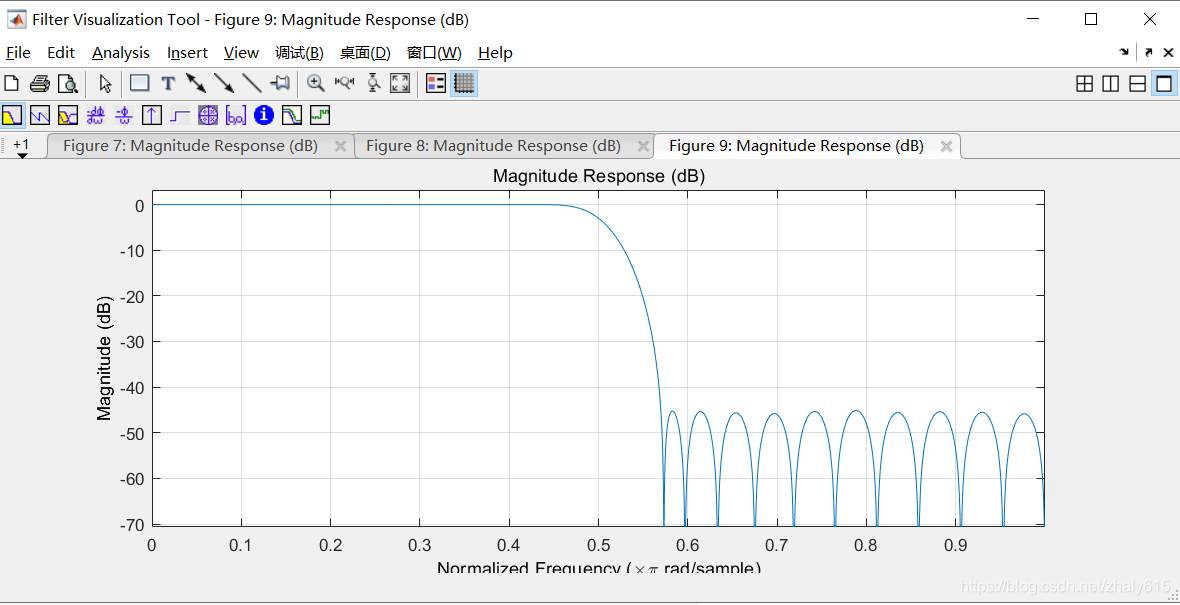Select Figure 9 Magnitude Response tab

click(x=796, y=146)
